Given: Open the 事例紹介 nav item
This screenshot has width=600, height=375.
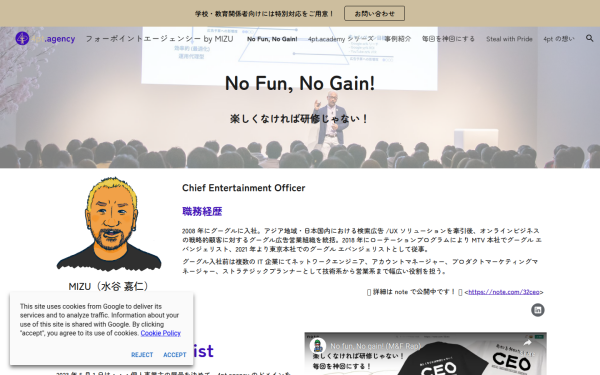Looking at the screenshot, I should click(398, 39).
